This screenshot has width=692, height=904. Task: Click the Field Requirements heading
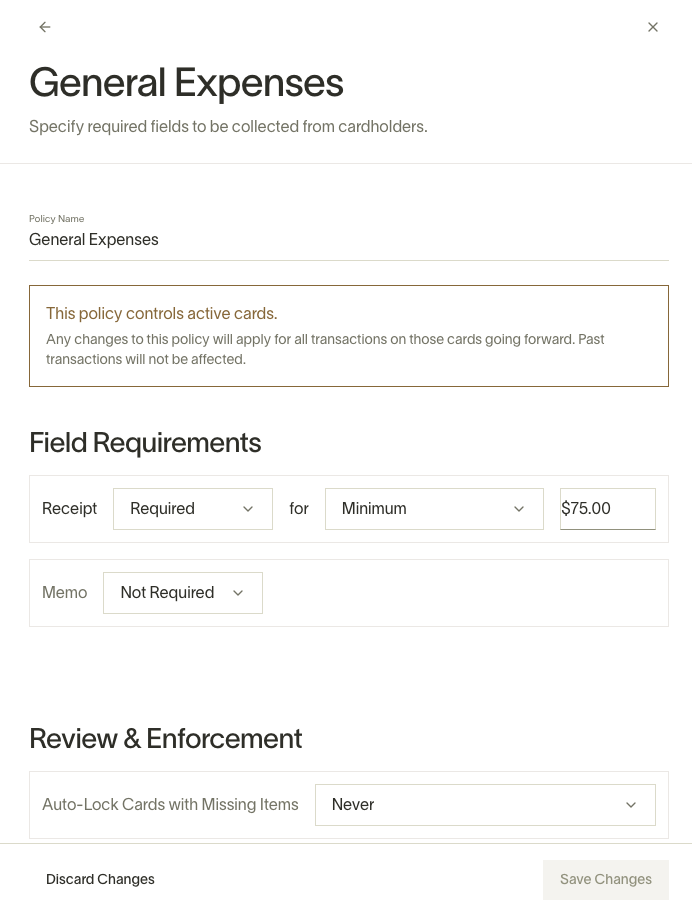click(x=145, y=443)
